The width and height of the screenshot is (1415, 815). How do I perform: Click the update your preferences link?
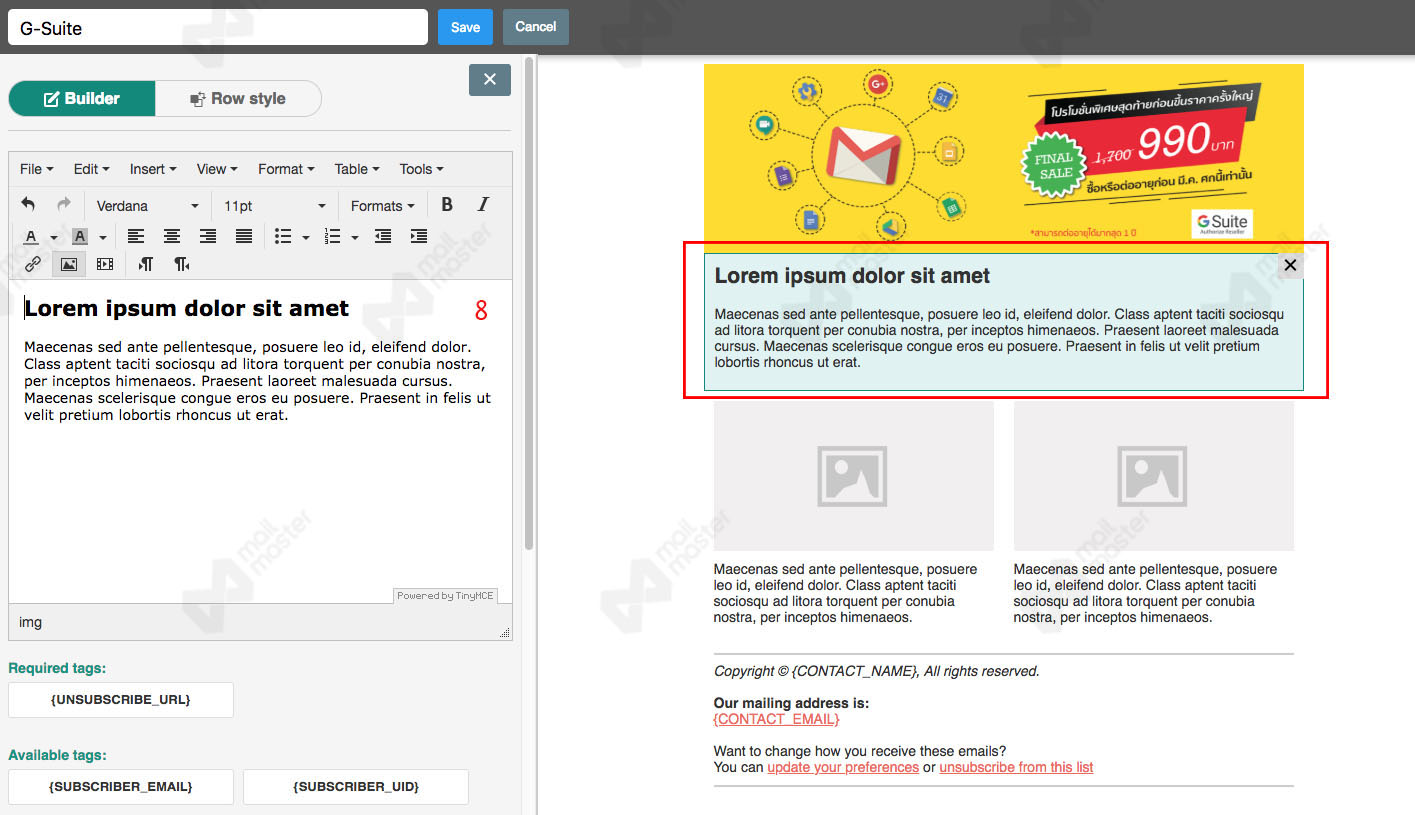[843, 767]
